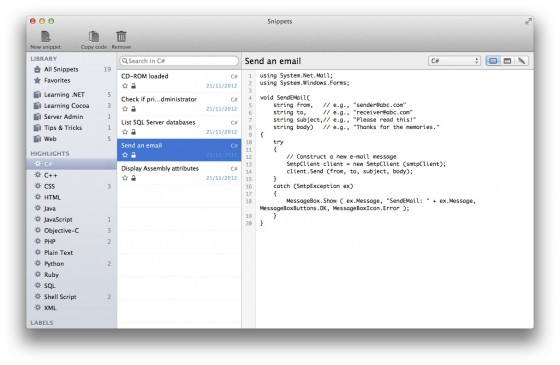Click code line 'using System.Net.Mail;'

(296, 76)
